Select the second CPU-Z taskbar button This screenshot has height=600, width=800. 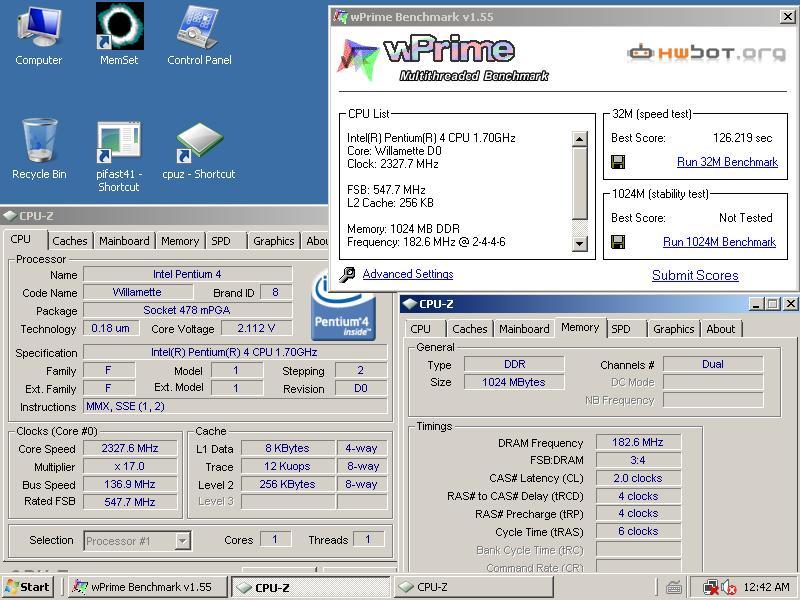[x=473, y=587]
